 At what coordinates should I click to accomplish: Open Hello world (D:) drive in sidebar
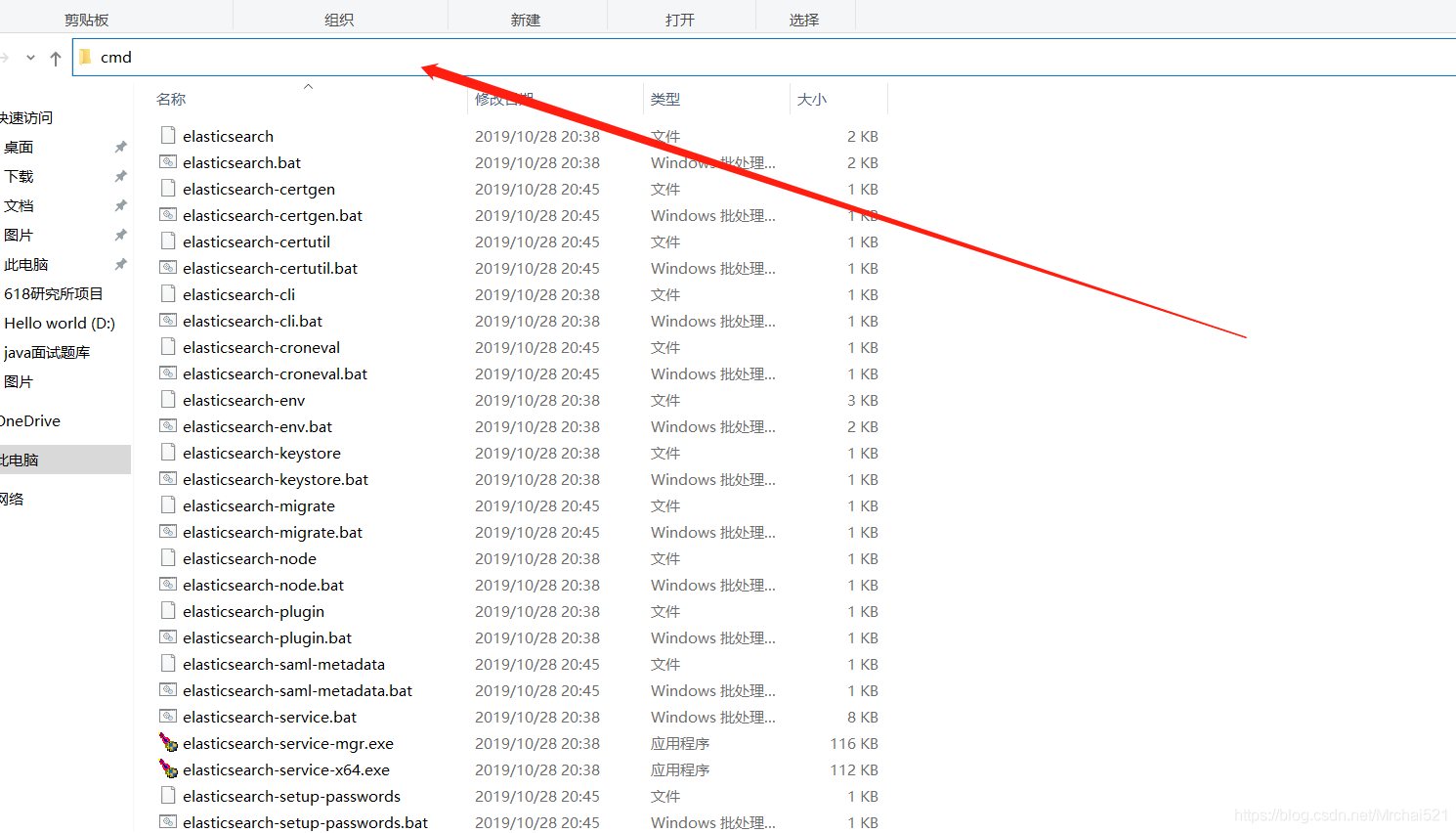(59, 323)
